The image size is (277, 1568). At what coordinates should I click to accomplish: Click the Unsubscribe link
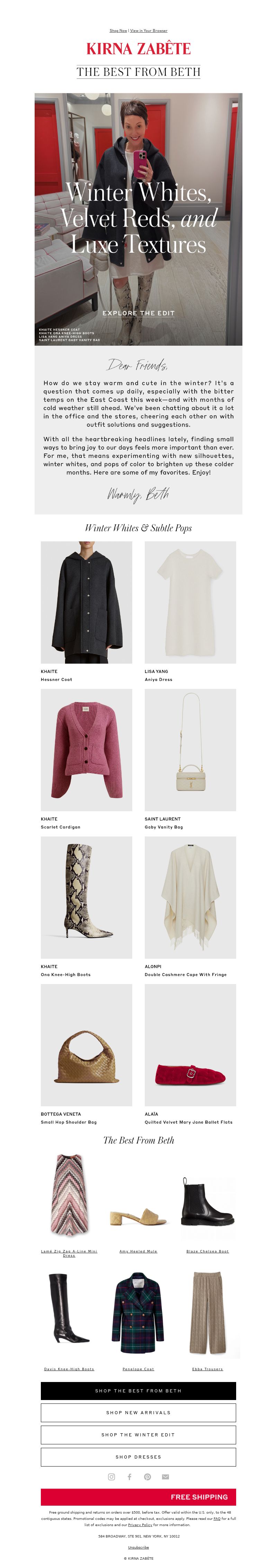click(138, 1547)
